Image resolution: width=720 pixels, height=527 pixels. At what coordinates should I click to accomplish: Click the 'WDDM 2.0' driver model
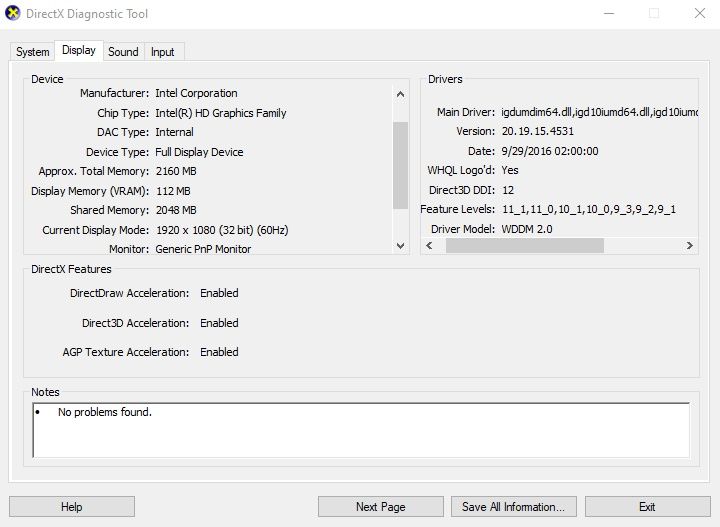527,229
